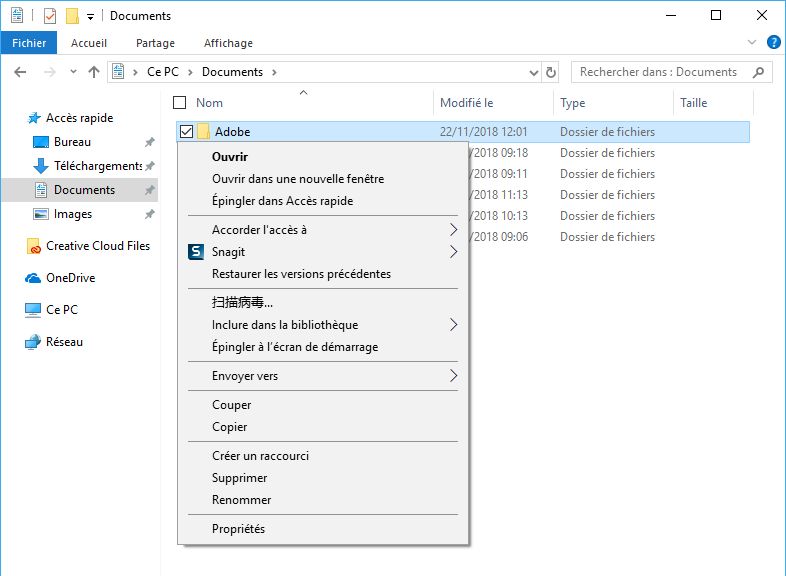Select the 扫描病毒... context menu entry
Viewport: 786px width, 576px height.
click(x=323, y=303)
